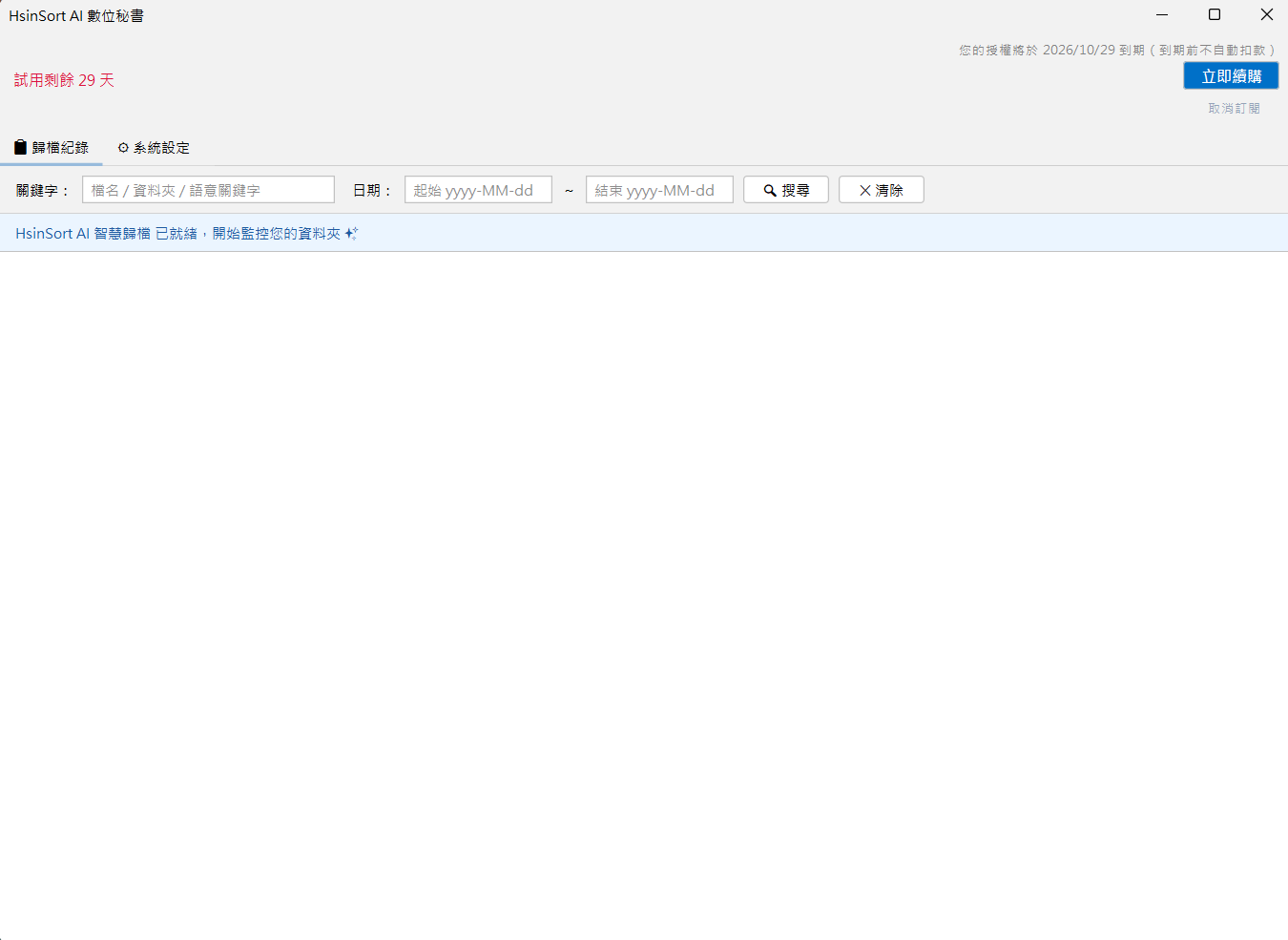
Task: Click the 授權到期 2026/10/29 notice text
Action: (x=1117, y=50)
